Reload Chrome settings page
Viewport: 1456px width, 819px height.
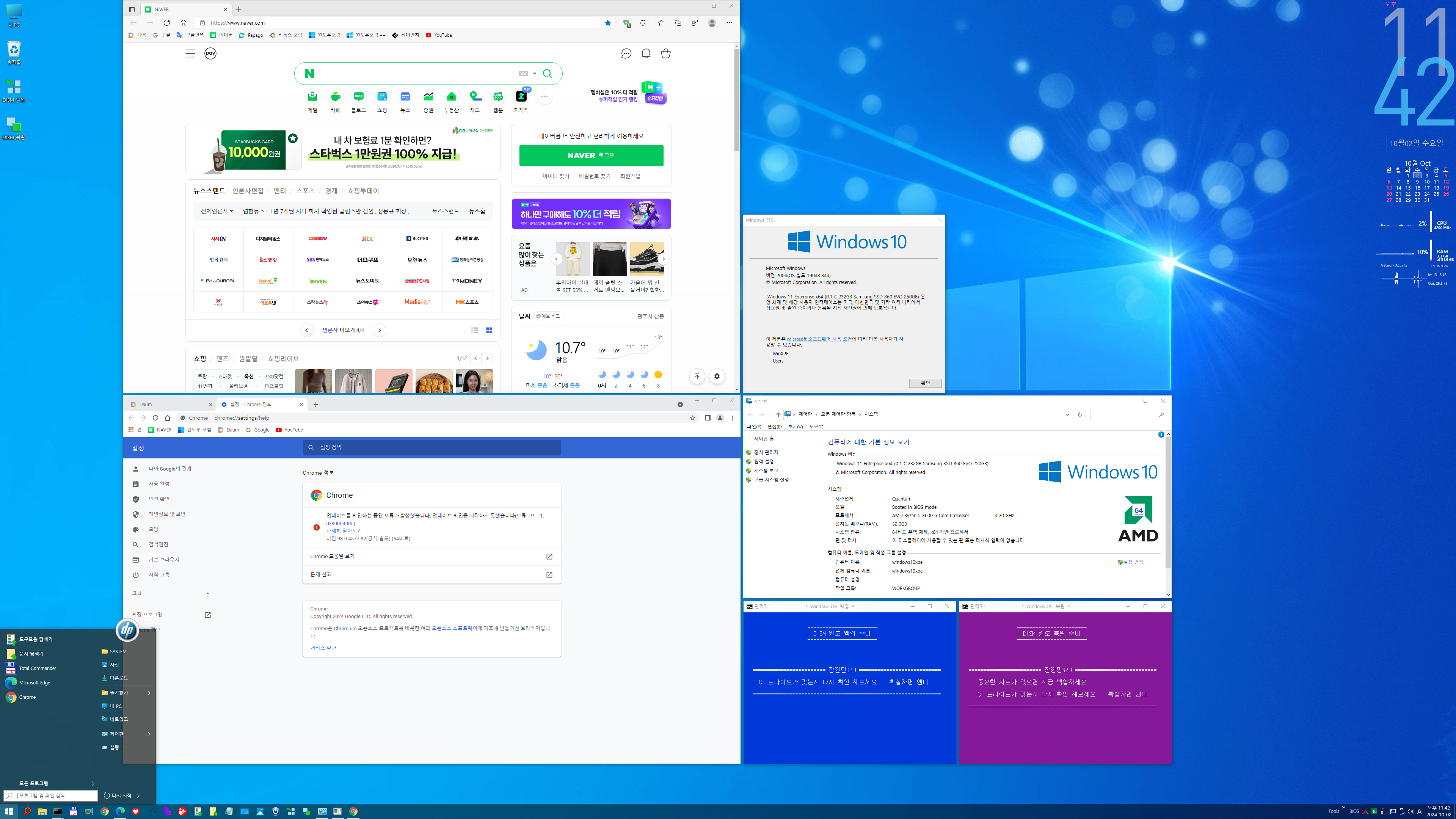(155, 418)
